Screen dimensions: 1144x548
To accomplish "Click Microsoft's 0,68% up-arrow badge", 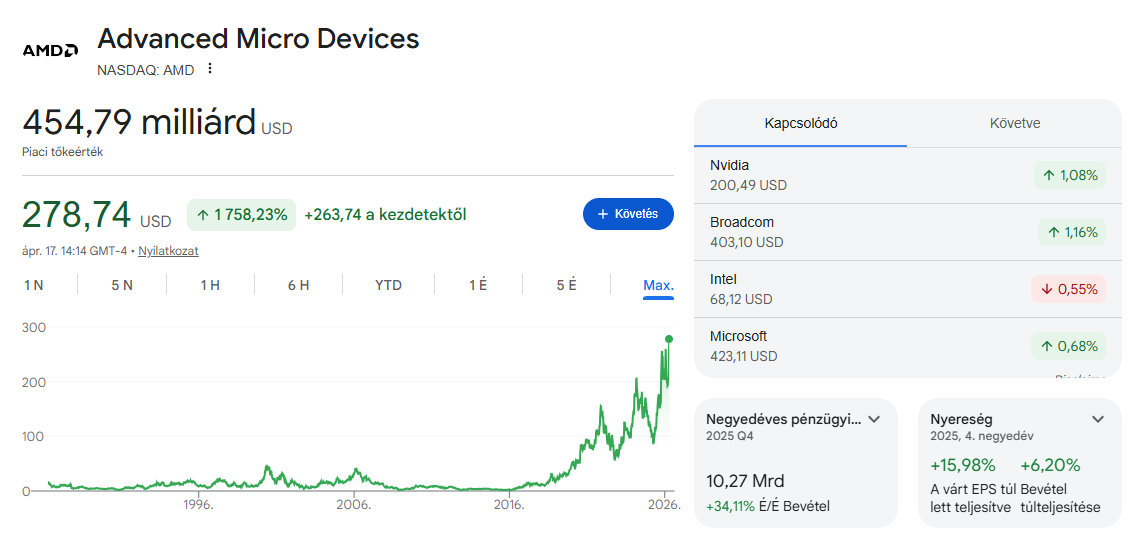I will coord(1068,346).
